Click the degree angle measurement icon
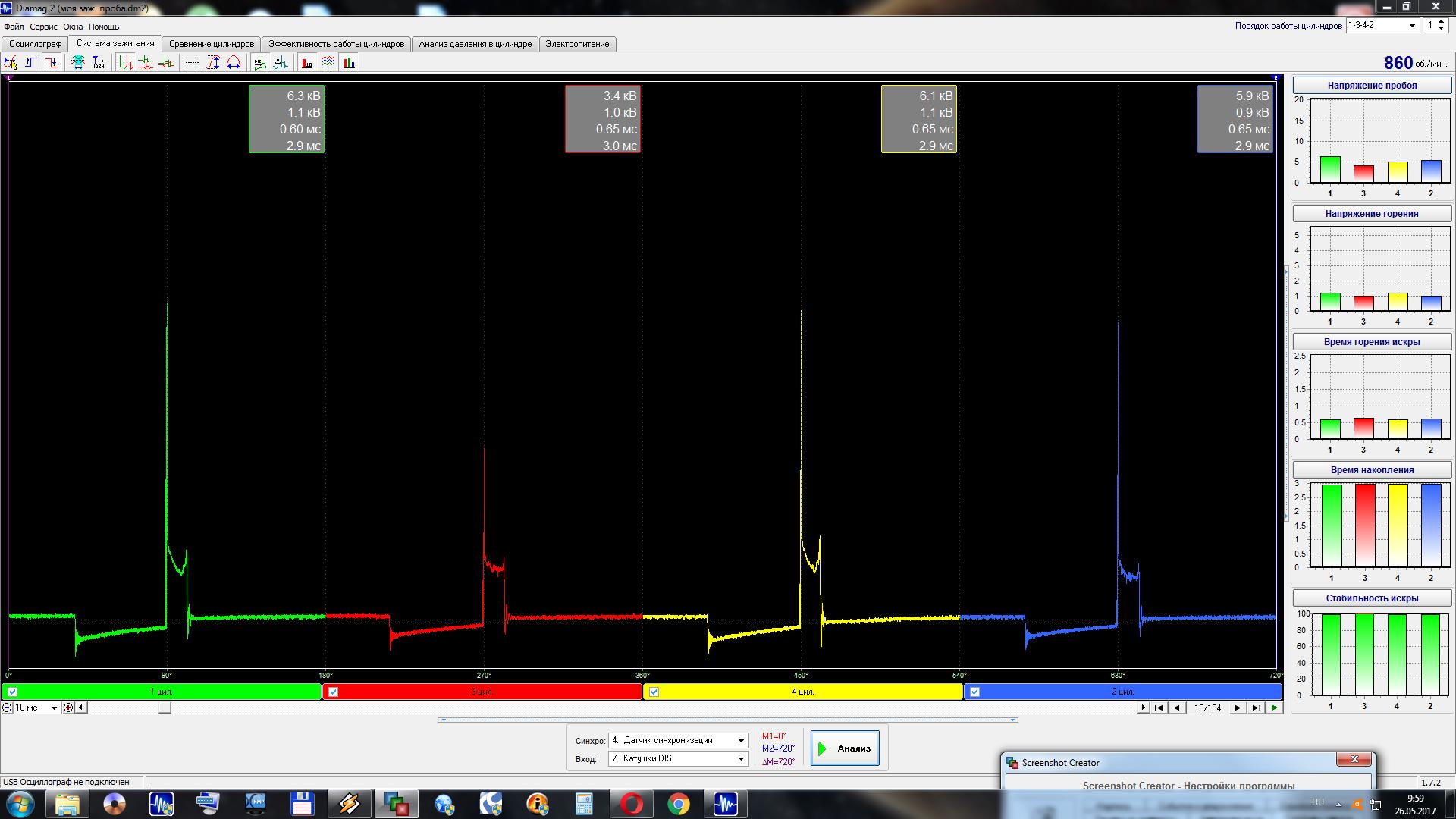The height and width of the screenshot is (819, 1456). (x=281, y=63)
